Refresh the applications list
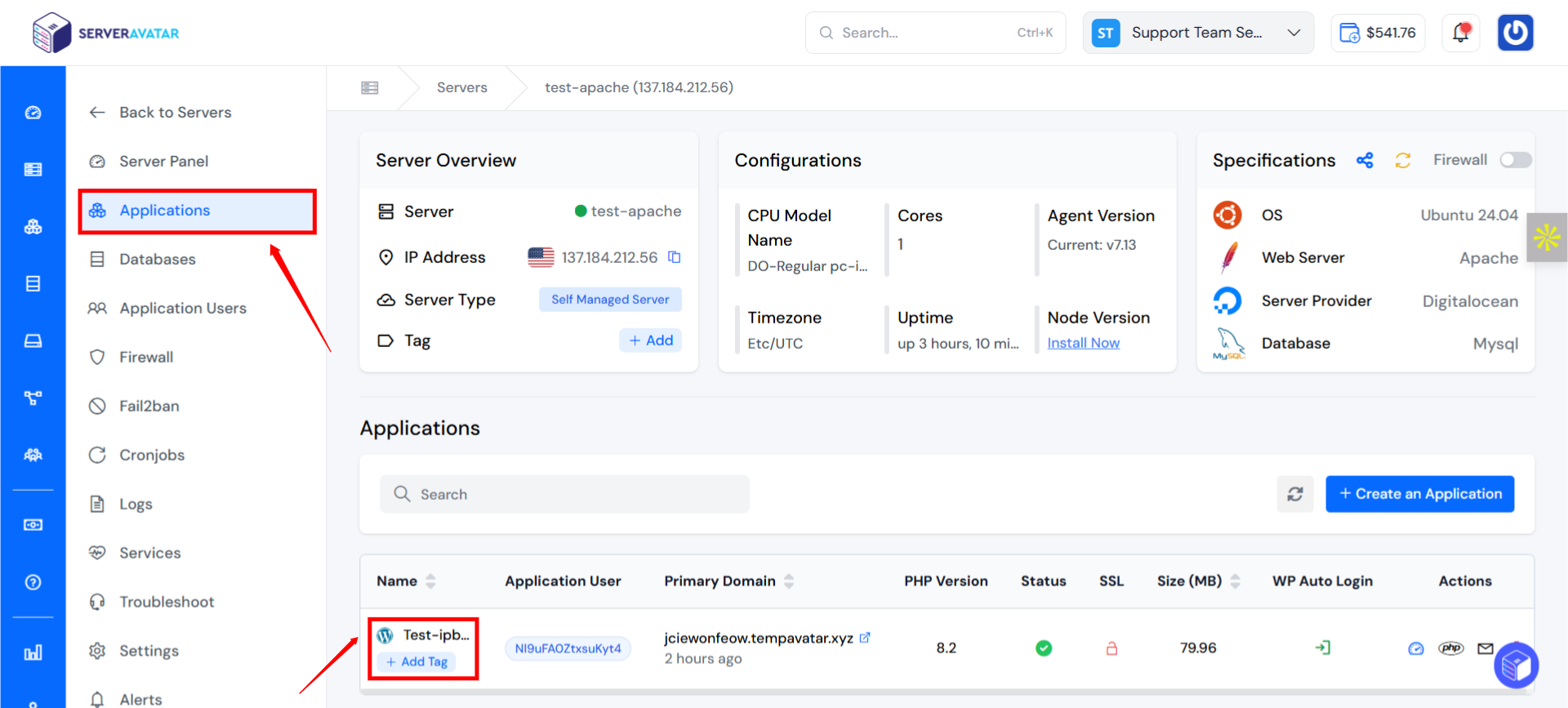The width and height of the screenshot is (1568, 708). tap(1295, 494)
